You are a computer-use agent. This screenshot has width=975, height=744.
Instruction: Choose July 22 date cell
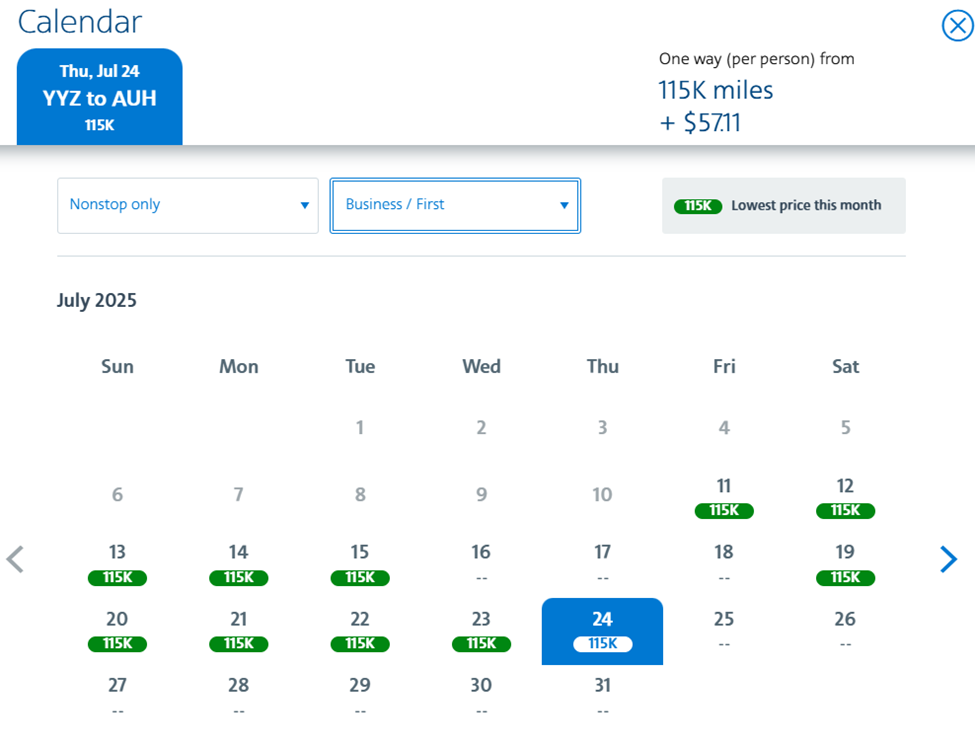pyautogui.click(x=360, y=631)
